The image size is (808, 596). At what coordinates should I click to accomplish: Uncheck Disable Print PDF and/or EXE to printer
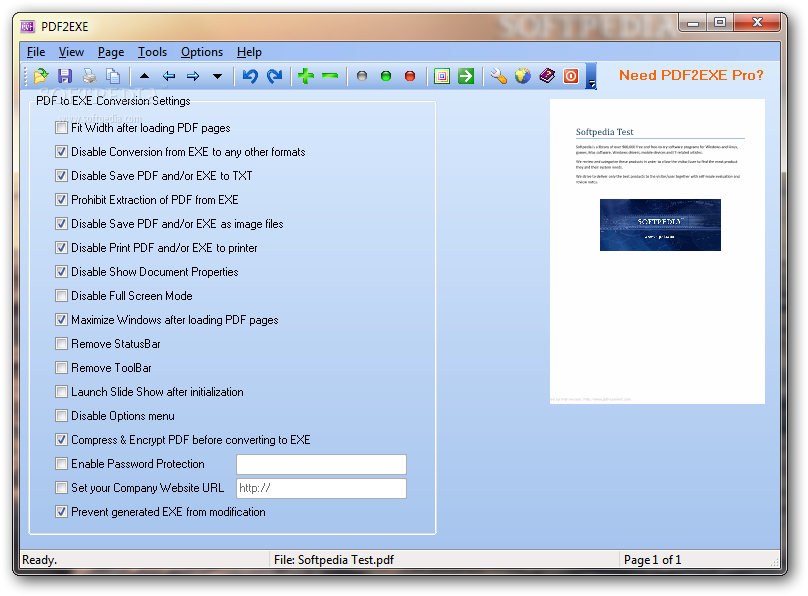61,248
